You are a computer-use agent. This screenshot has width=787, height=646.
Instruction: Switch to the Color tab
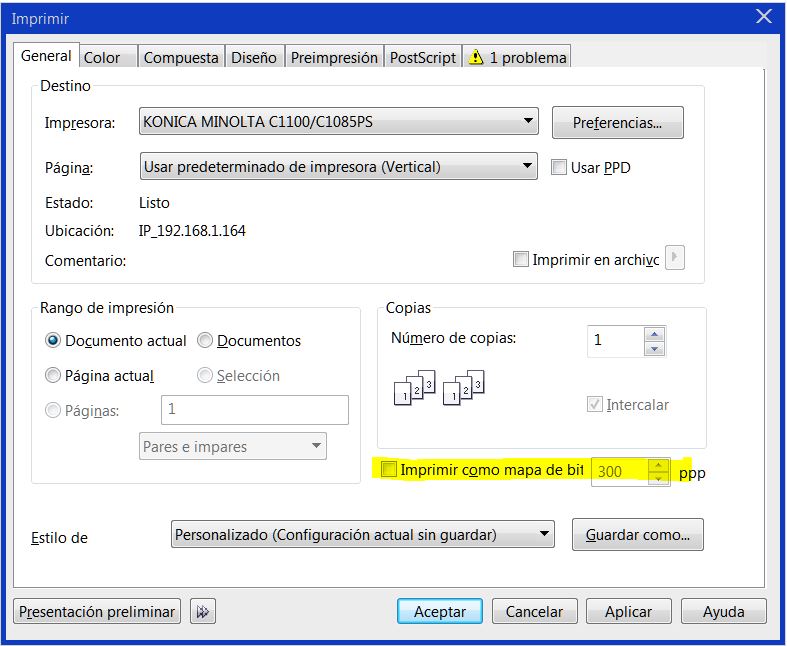102,58
